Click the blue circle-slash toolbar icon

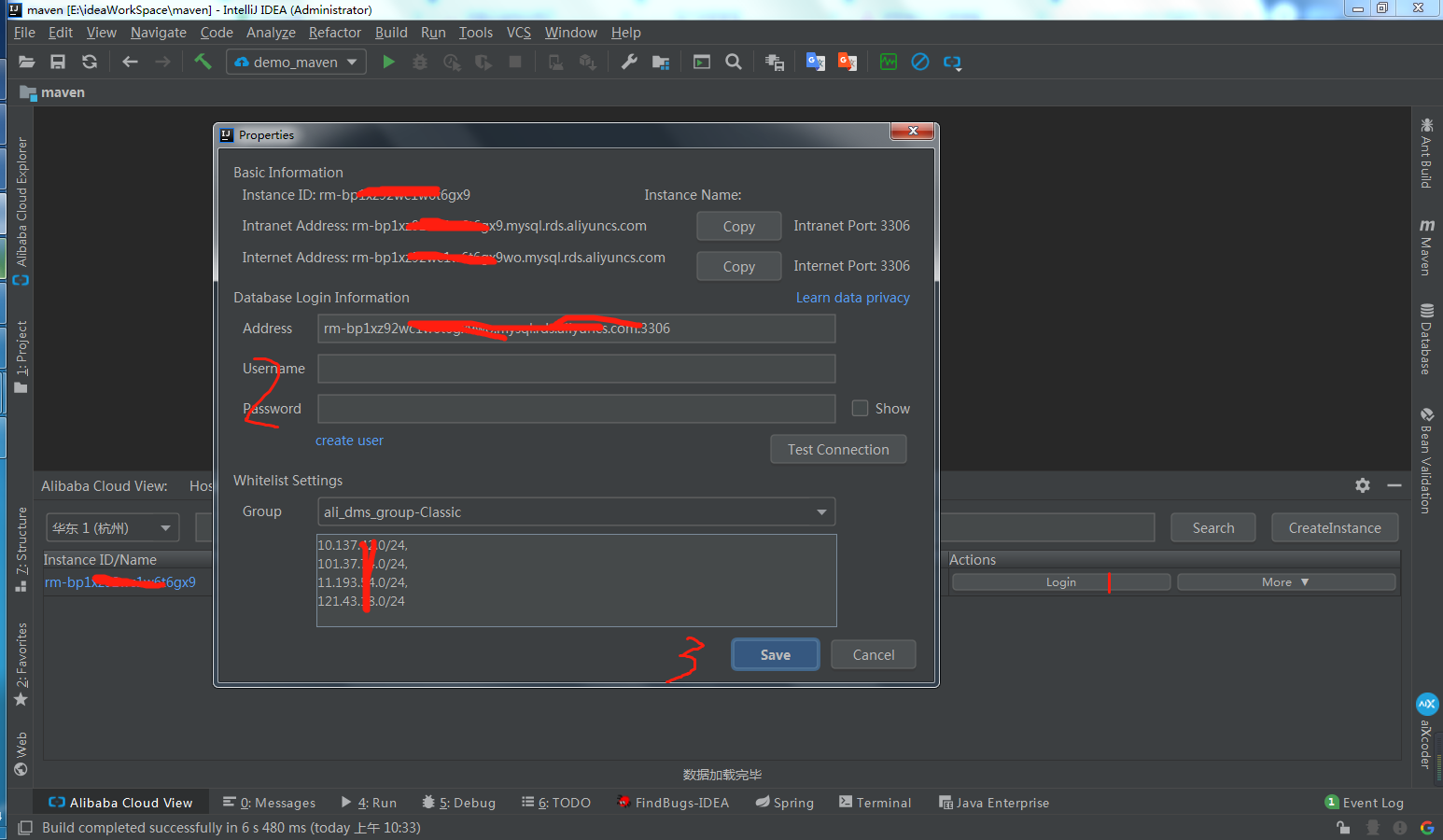pos(920,62)
